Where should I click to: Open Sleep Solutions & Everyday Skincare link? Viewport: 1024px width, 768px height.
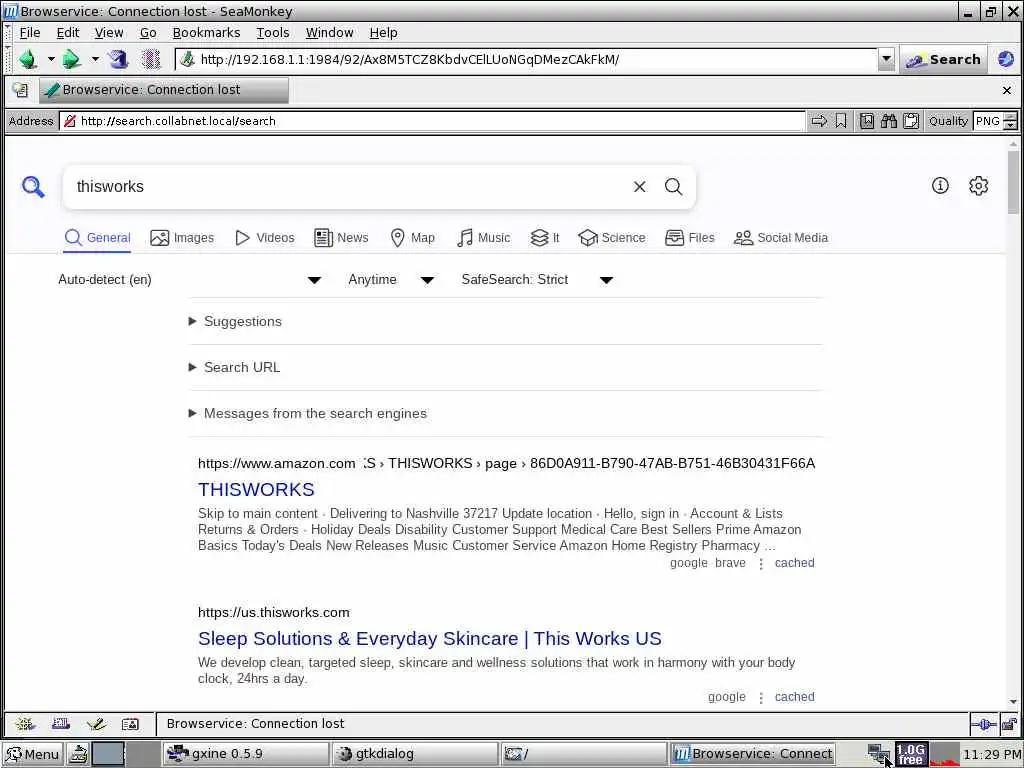[430, 638]
